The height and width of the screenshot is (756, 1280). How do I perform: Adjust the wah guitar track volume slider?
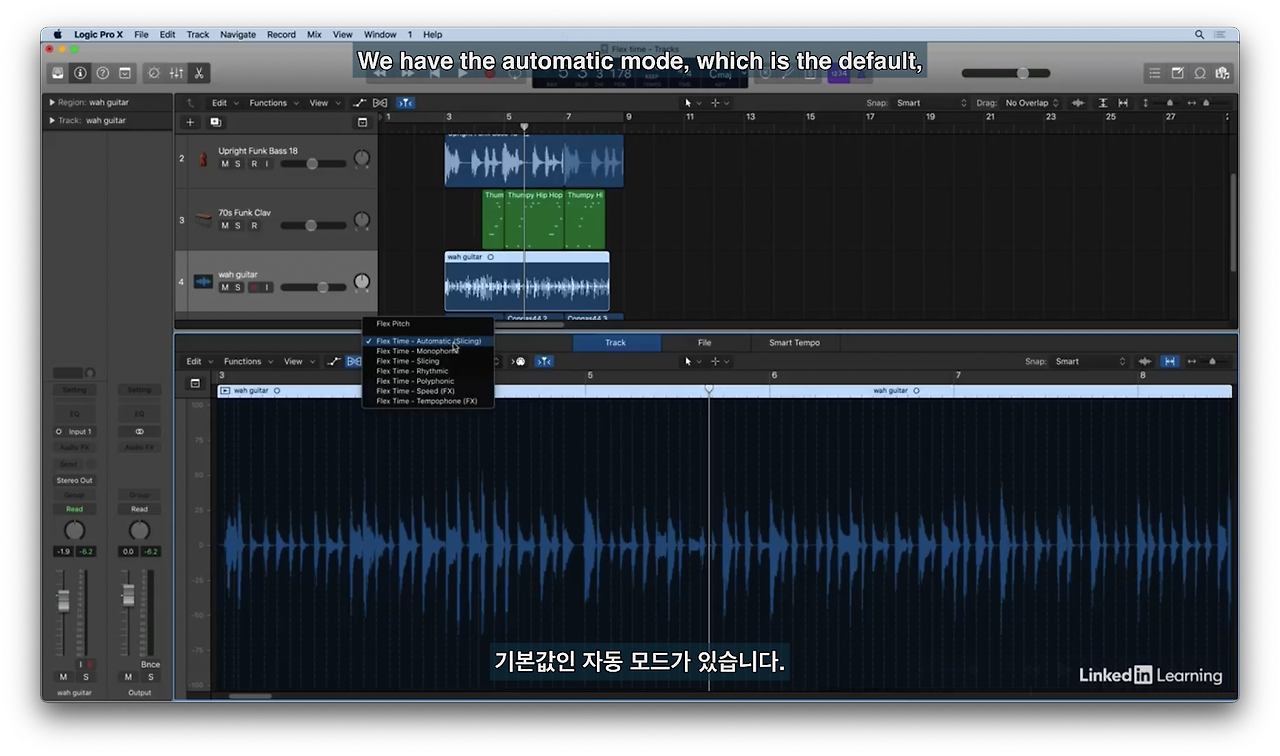(313, 288)
